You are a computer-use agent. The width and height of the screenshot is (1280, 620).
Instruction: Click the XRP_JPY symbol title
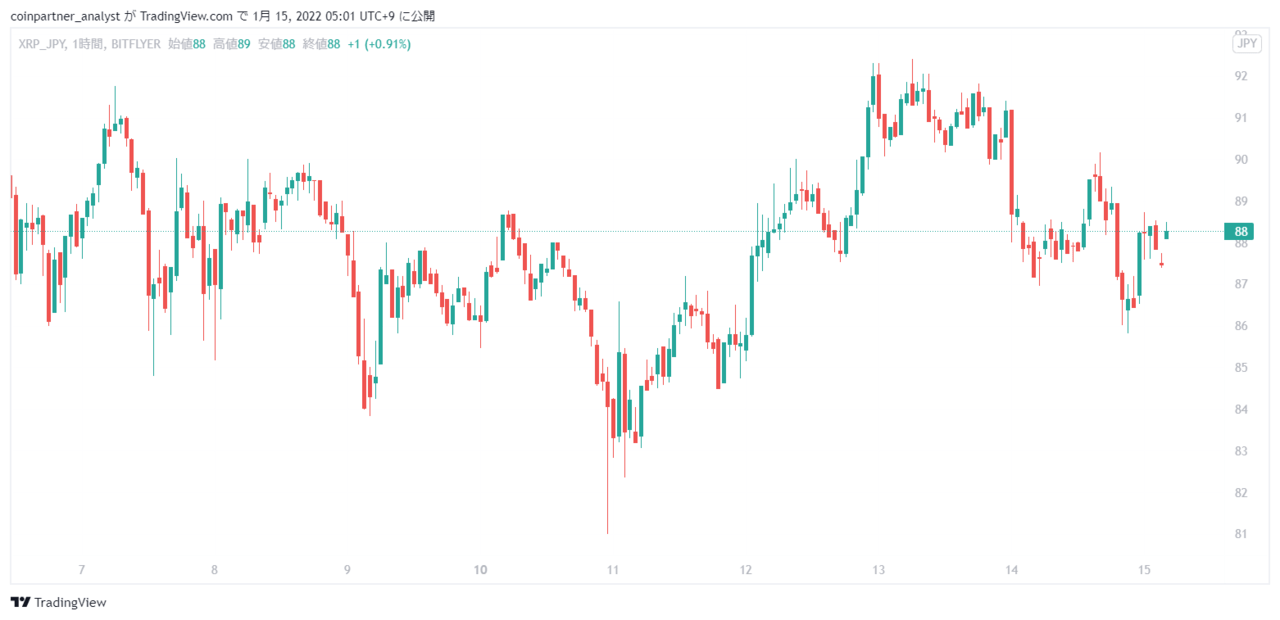[42, 44]
